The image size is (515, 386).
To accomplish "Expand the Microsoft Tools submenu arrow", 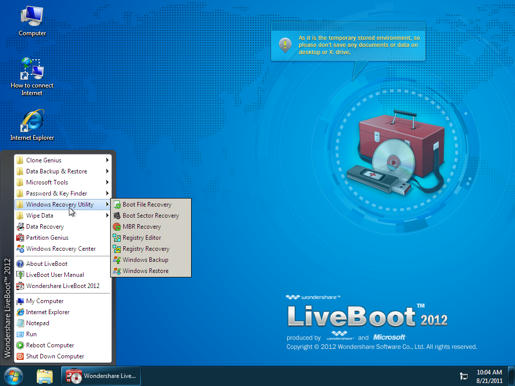I will 107,182.
